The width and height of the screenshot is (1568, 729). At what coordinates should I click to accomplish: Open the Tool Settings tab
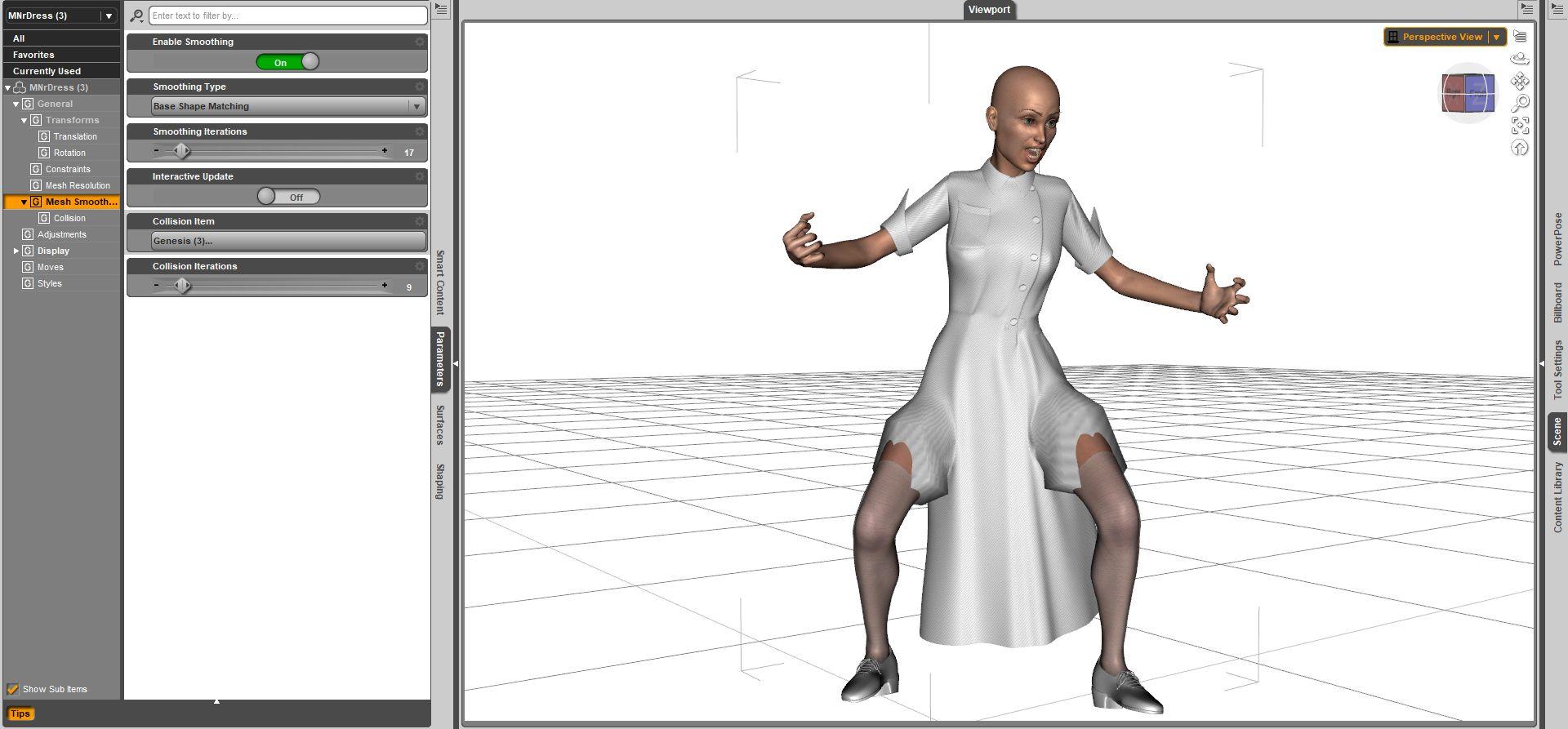click(1557, 370)
